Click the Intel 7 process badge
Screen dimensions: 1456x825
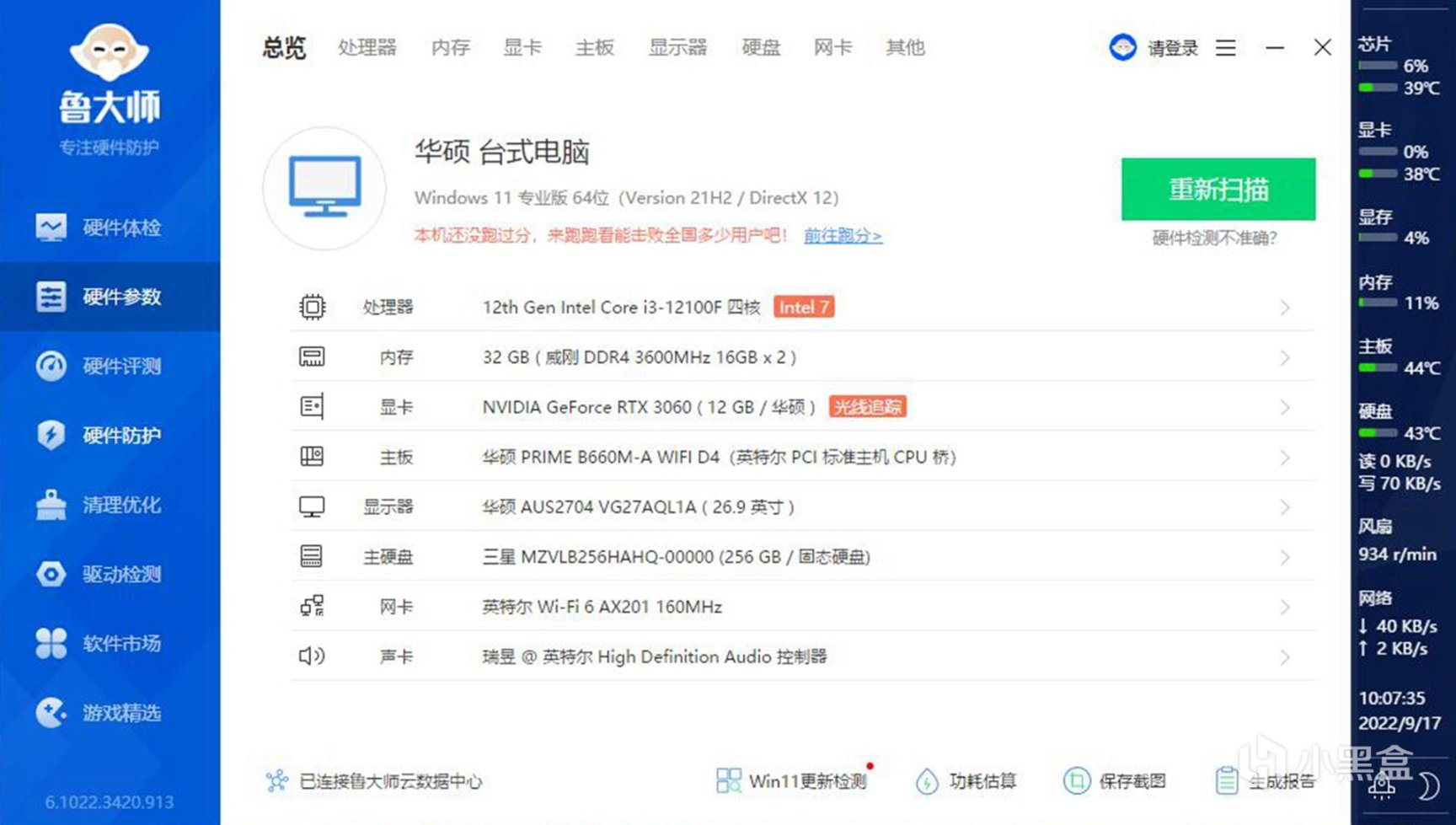tap(804, 307)
